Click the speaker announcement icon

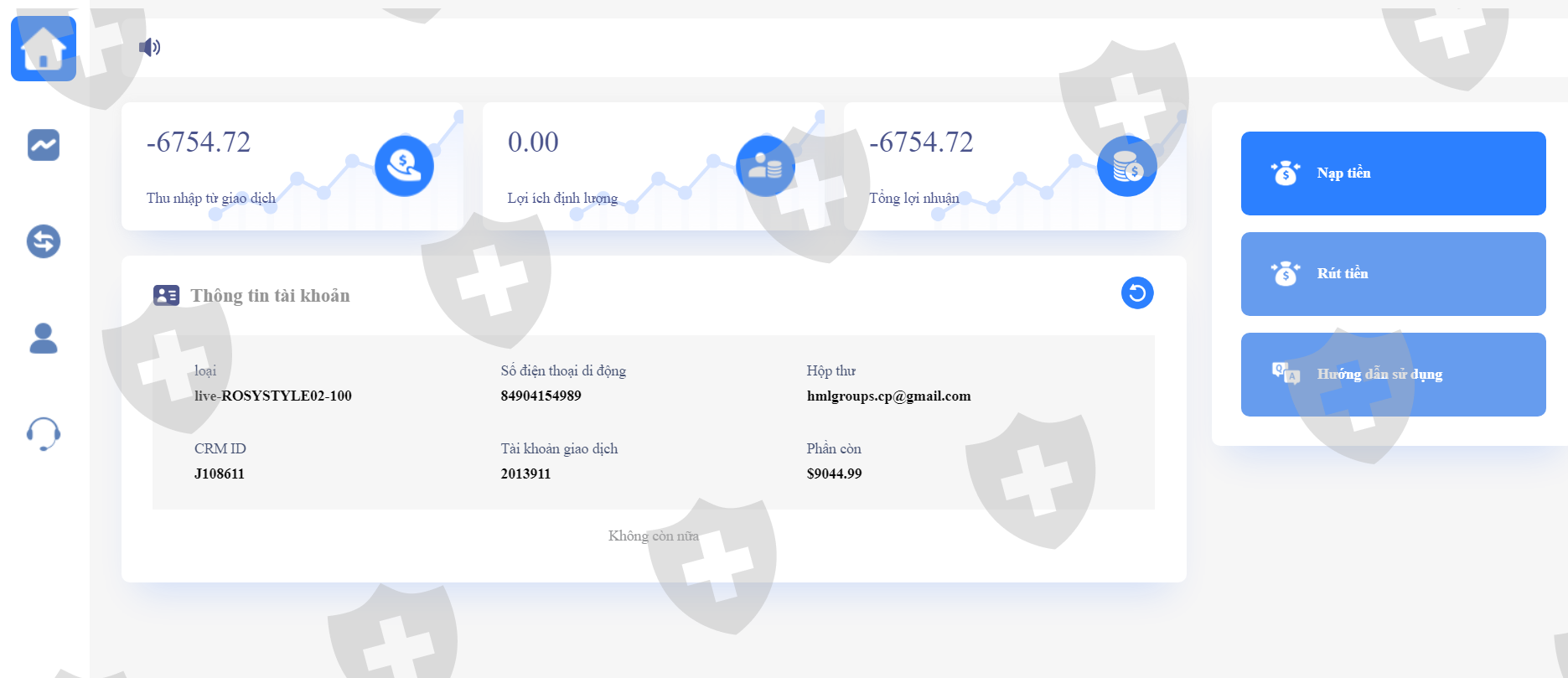[149, 47]
